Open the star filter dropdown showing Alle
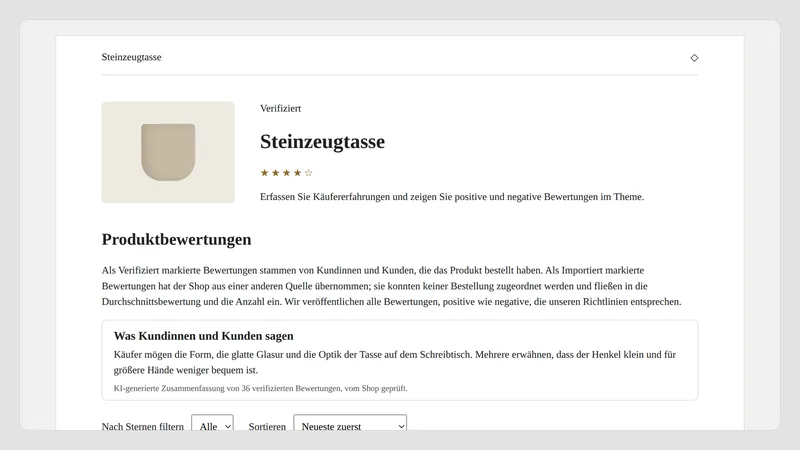Screen dimensions: 800x450 click(212, 424)
